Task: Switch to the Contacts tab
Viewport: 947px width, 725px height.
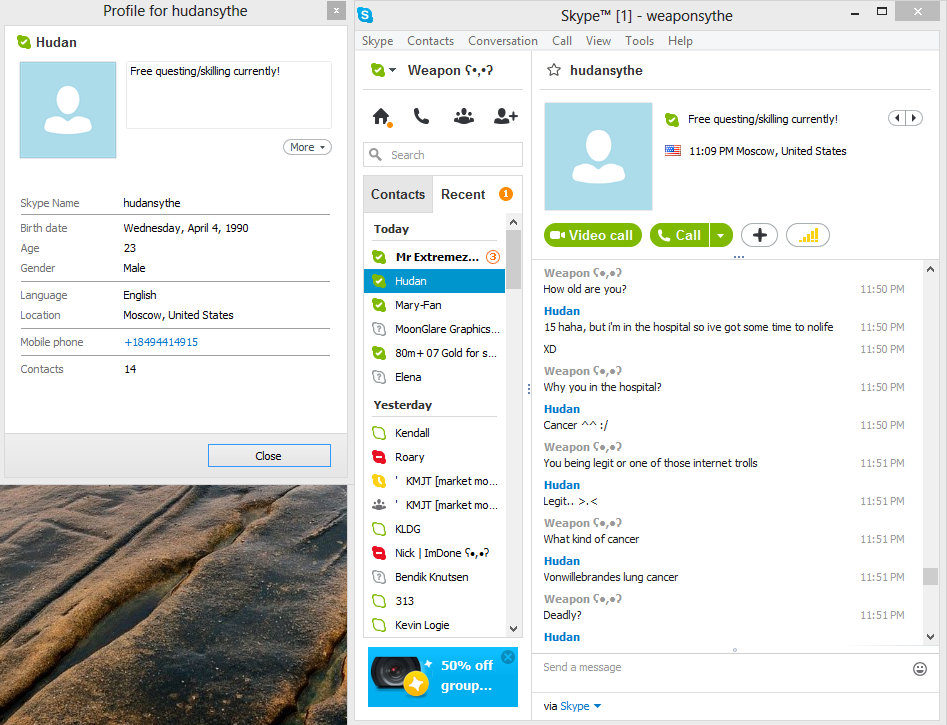Action: [398, 194]
